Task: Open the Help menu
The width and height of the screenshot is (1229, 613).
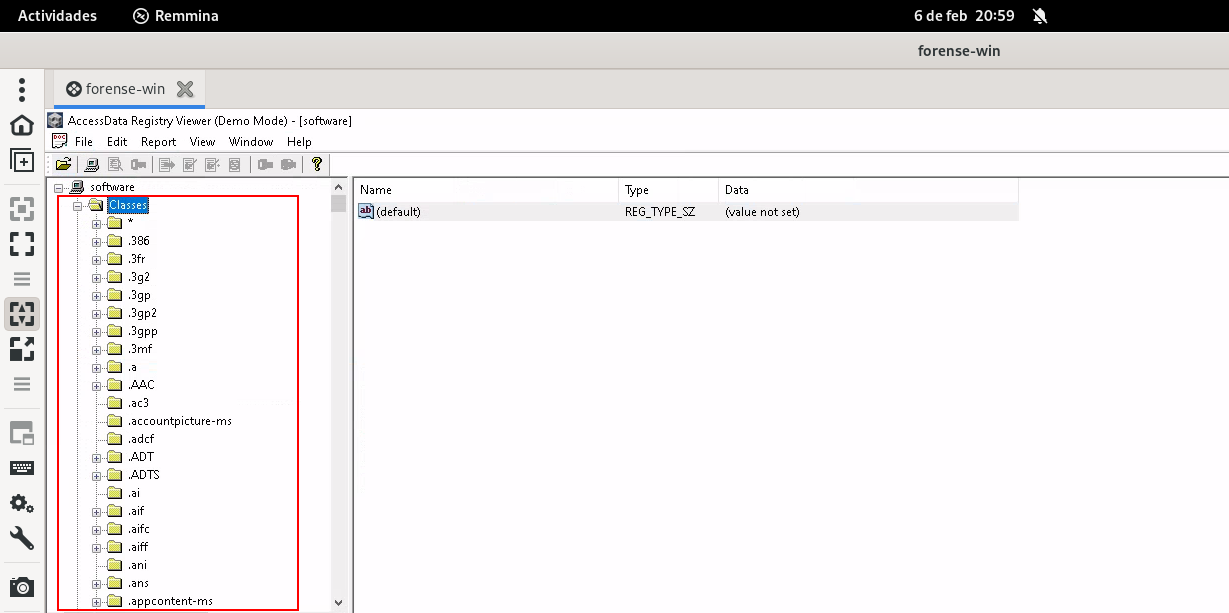Action: [x=299, y=142]
